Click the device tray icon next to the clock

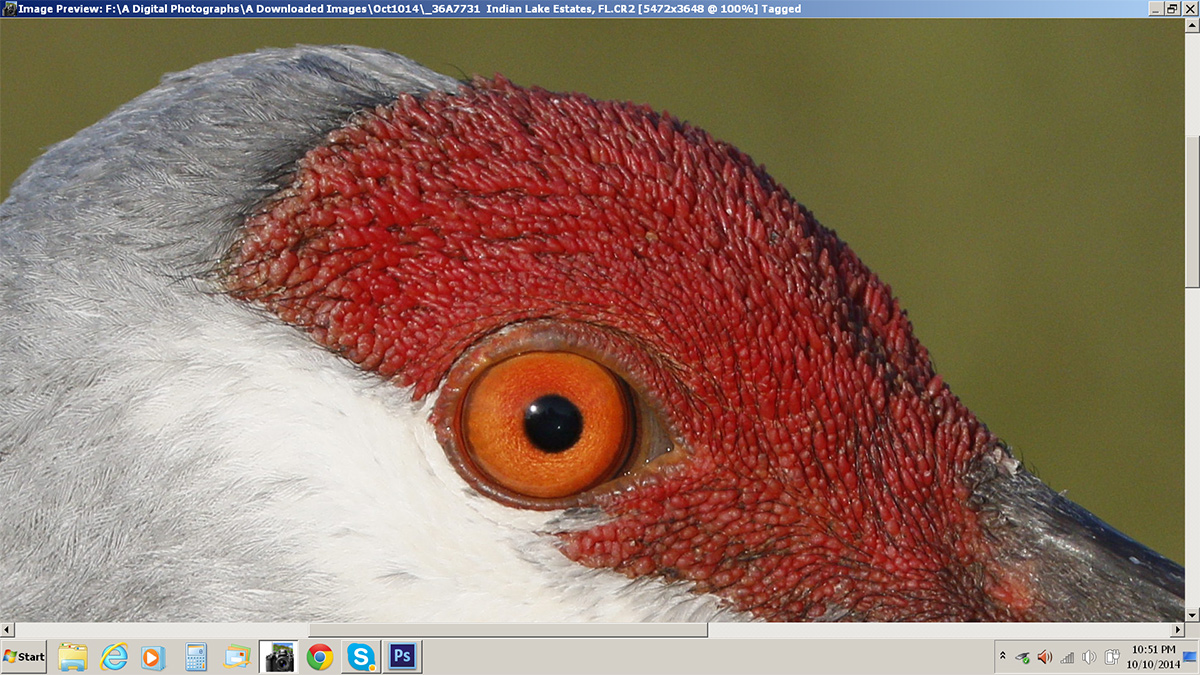[1111, 657]
